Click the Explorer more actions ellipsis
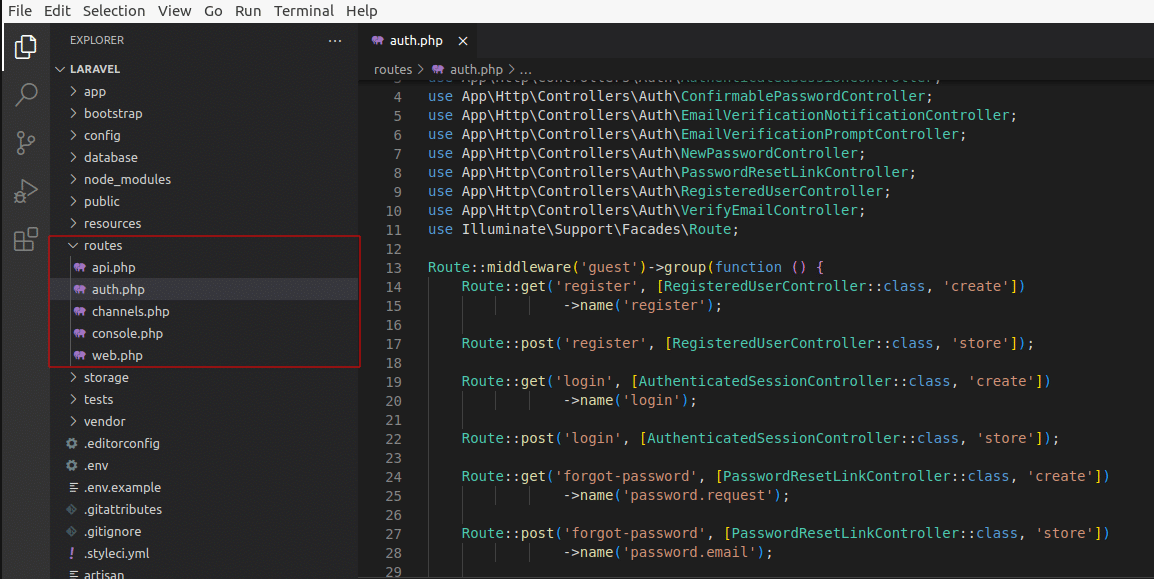The height and width of the screenshot is (579, 1154). click(335, 41)
